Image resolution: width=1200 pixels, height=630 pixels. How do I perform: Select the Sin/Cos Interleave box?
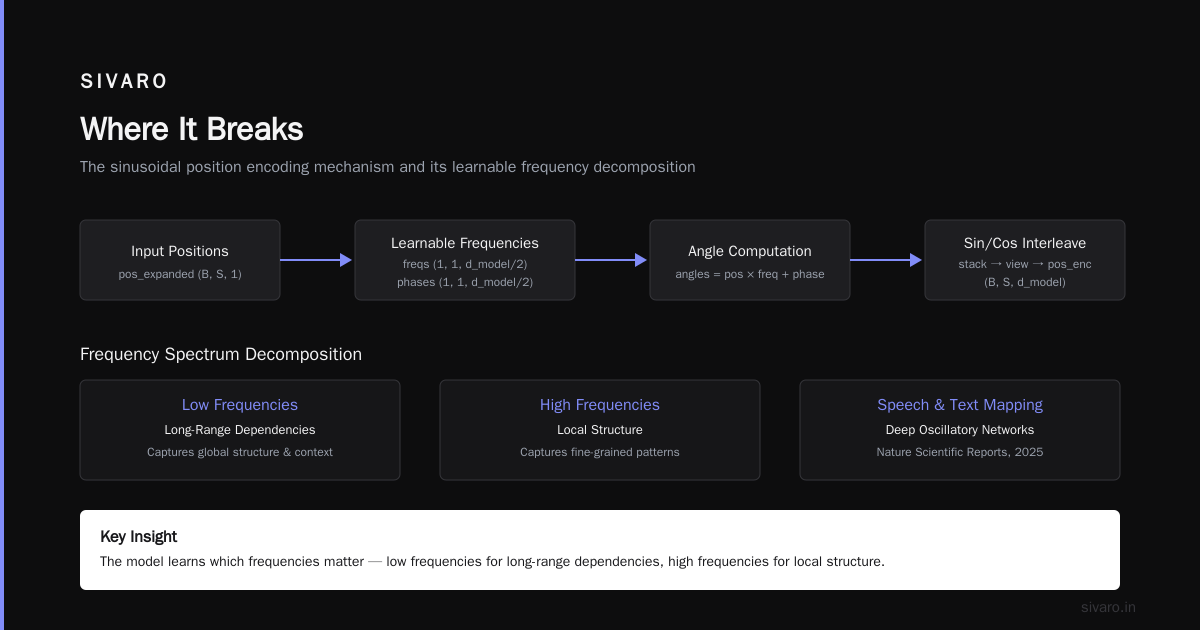click(1025, 260)
